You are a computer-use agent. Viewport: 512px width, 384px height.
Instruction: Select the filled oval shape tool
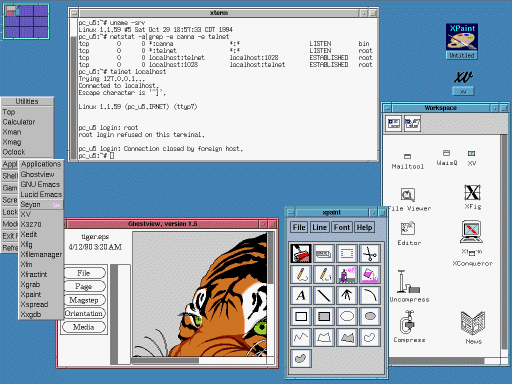pyautogui.click(x=370, y=316)
